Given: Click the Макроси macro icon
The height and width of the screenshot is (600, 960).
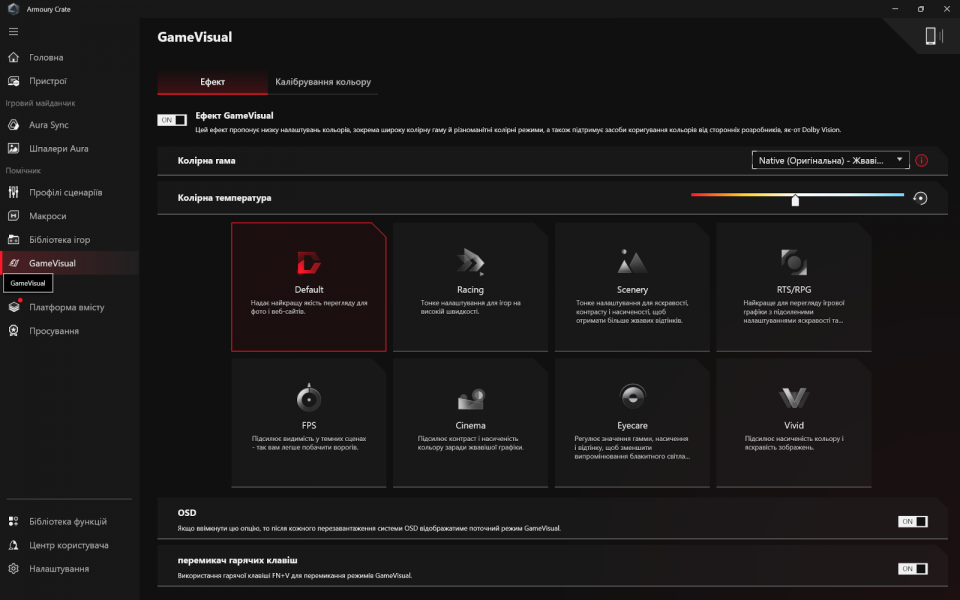Looking at the screenshot, I should [x=13, y=216].
